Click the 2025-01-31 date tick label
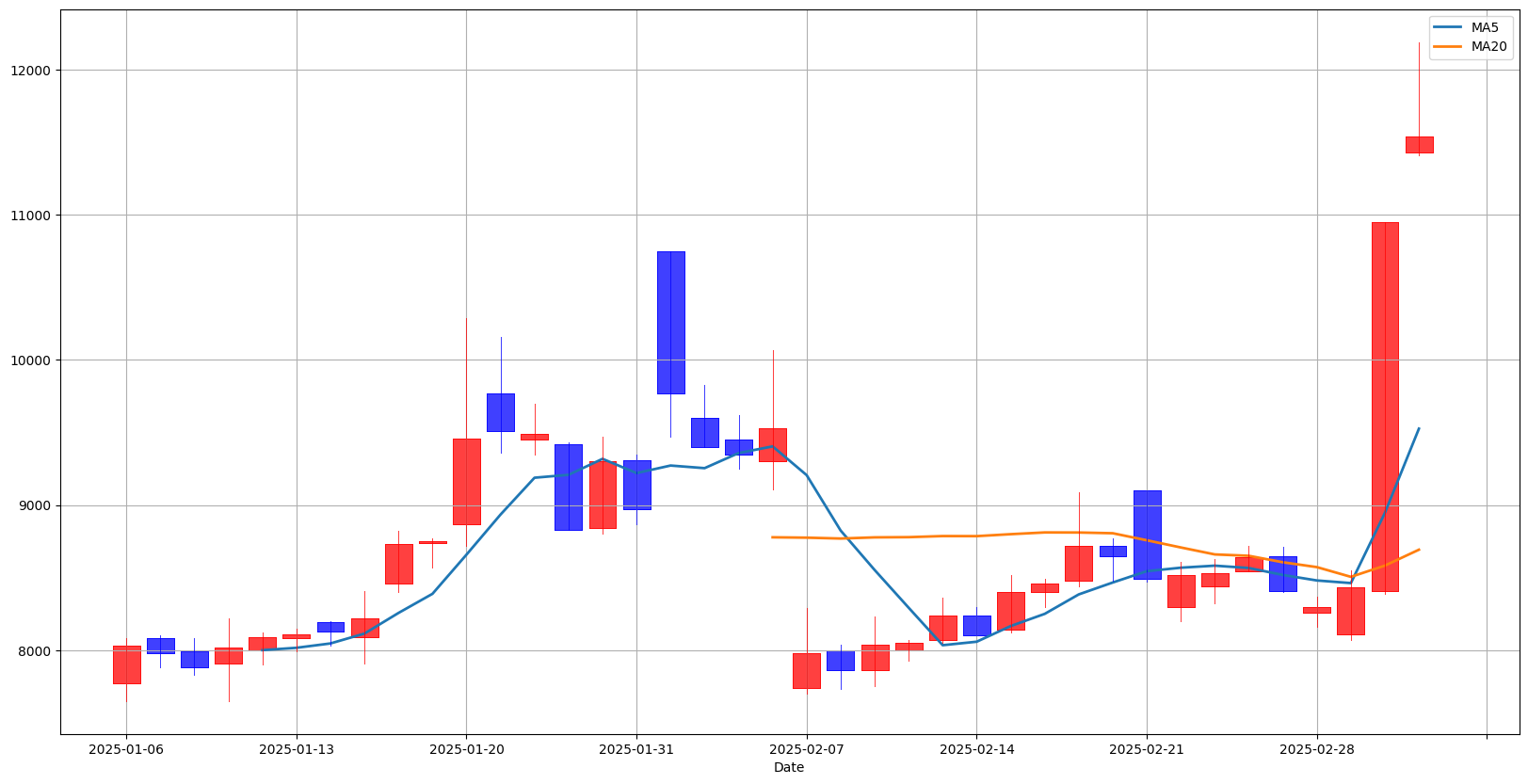Screen dimensions: 1528x784 tap(636, 749)
